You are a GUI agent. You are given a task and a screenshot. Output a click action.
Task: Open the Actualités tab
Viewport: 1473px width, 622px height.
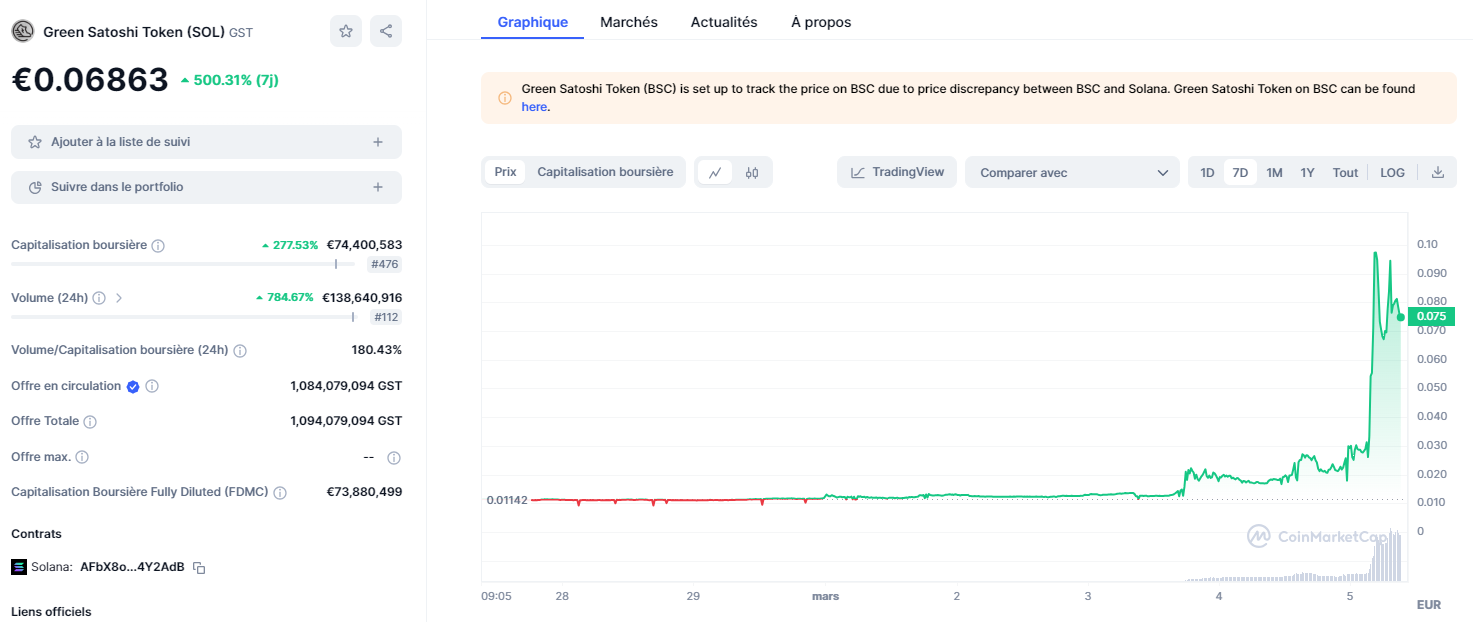[x=724, y=22]
